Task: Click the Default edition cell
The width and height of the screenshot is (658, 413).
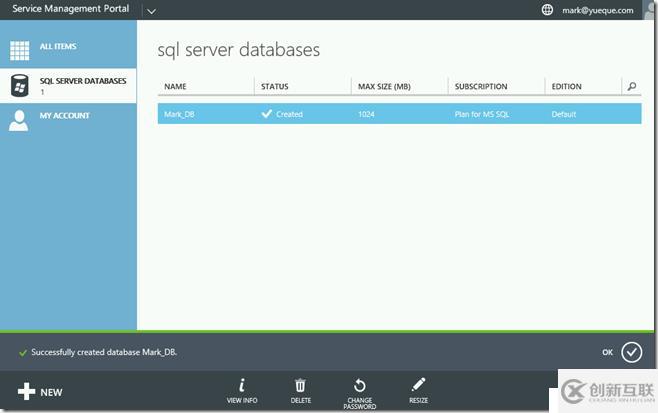Action: [x=564, y=114]
